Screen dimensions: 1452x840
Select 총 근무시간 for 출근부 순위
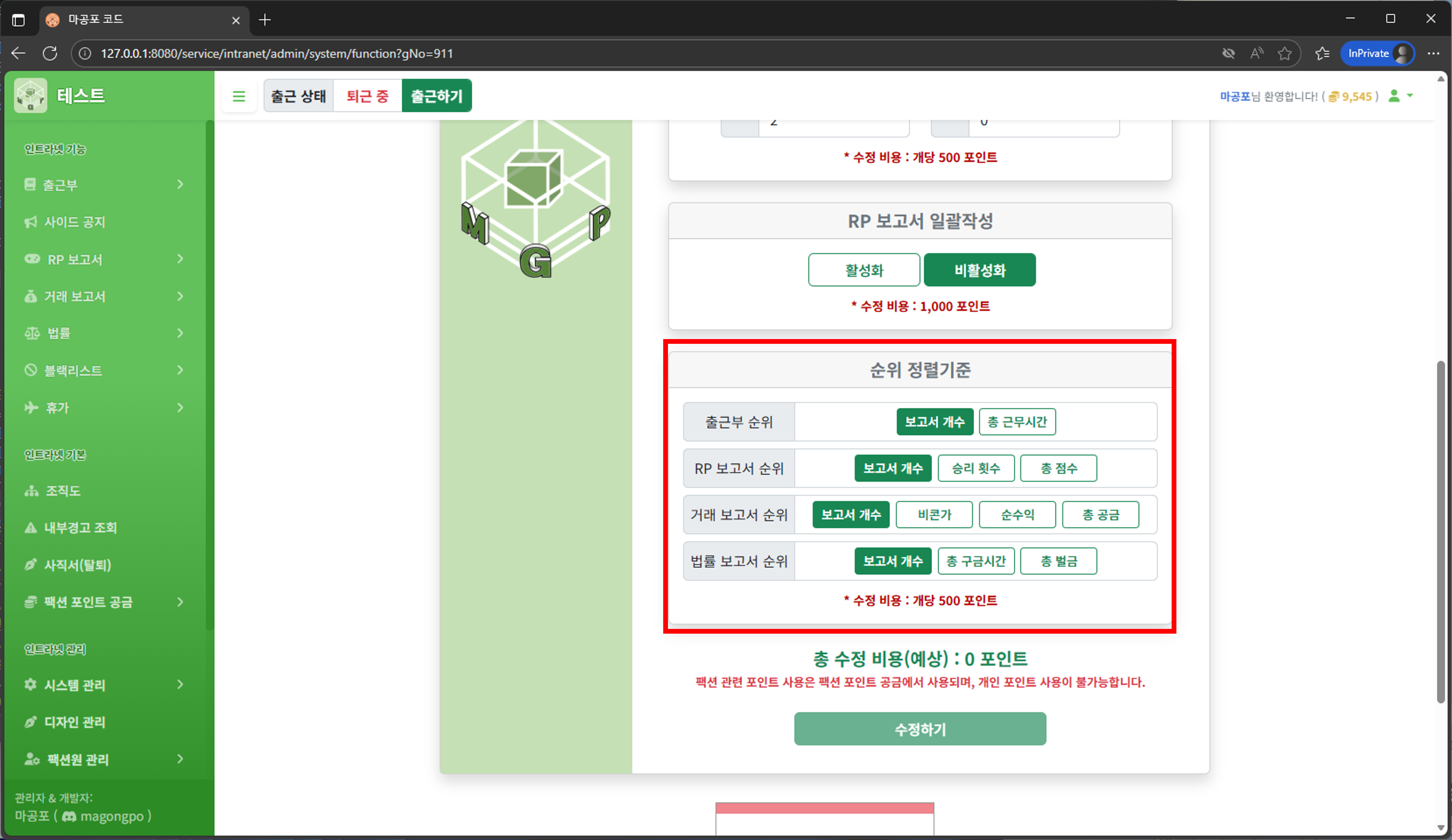tap(1017, 422)
